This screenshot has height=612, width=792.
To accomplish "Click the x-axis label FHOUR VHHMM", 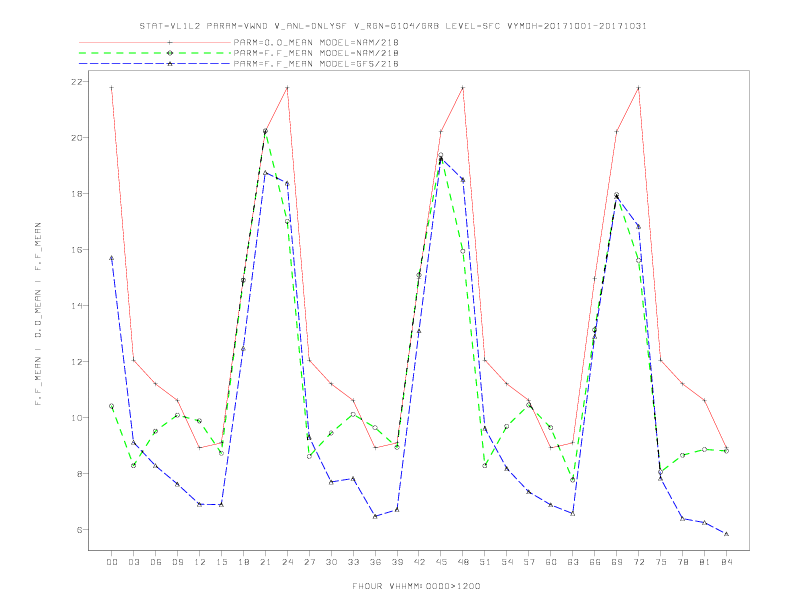I will pos(416,586).
